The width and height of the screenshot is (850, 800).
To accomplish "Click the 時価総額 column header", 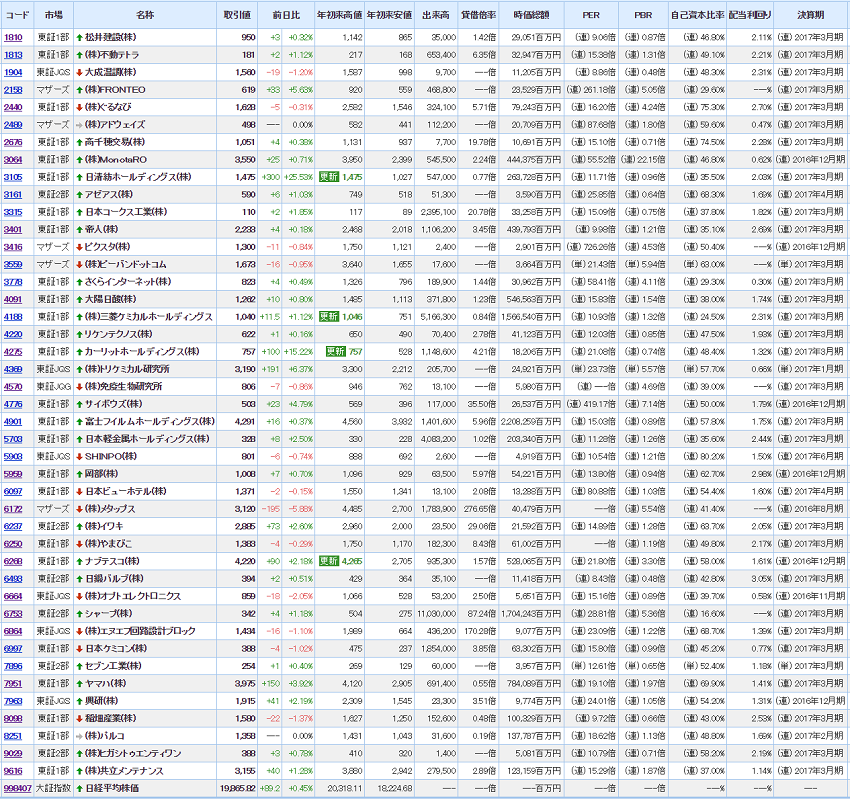I will 531,15.
